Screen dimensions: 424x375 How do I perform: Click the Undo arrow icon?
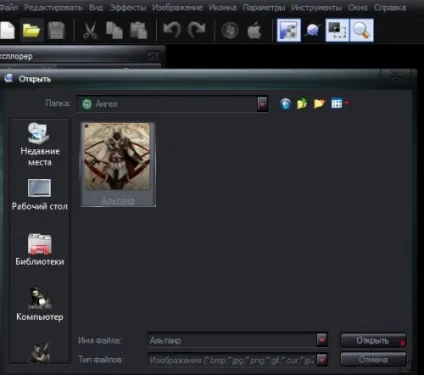point(172,31)
